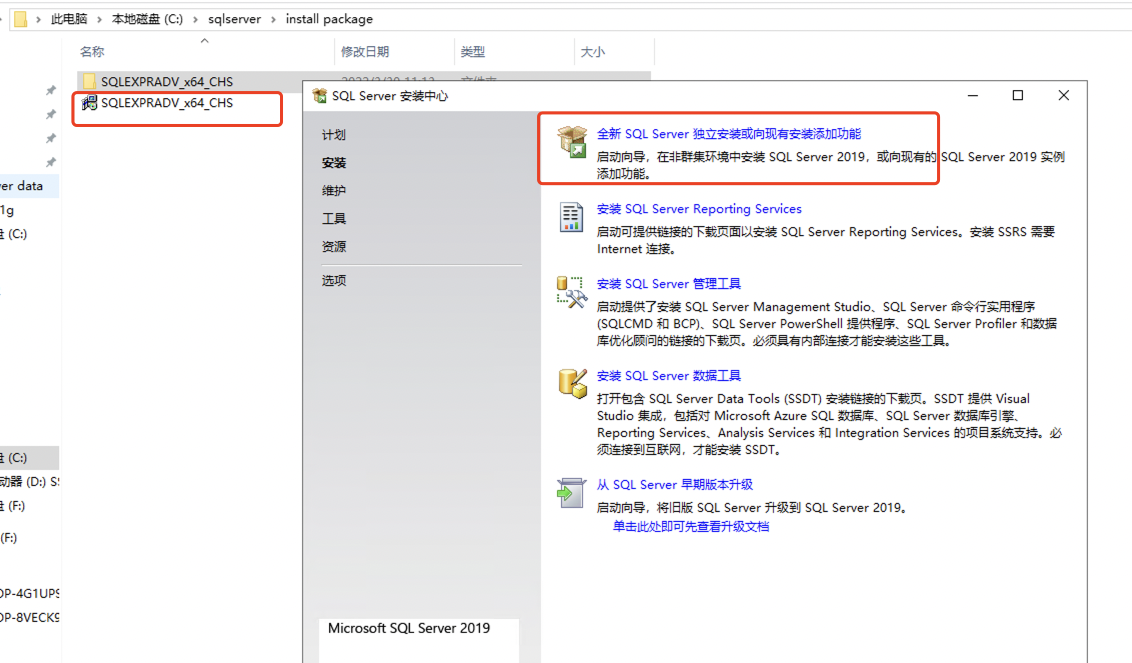This screenshot has height=663, width=1132.
Task: Select the SQLEXPRADV_x64_CHS installer application file
Action: (x=166, y=103)
